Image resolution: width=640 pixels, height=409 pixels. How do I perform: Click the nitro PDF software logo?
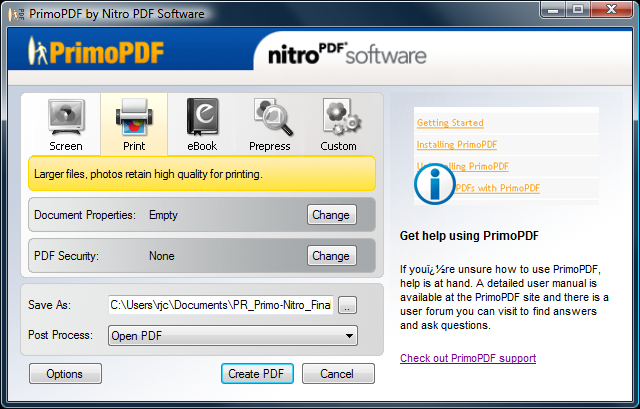tap(347, 54)
